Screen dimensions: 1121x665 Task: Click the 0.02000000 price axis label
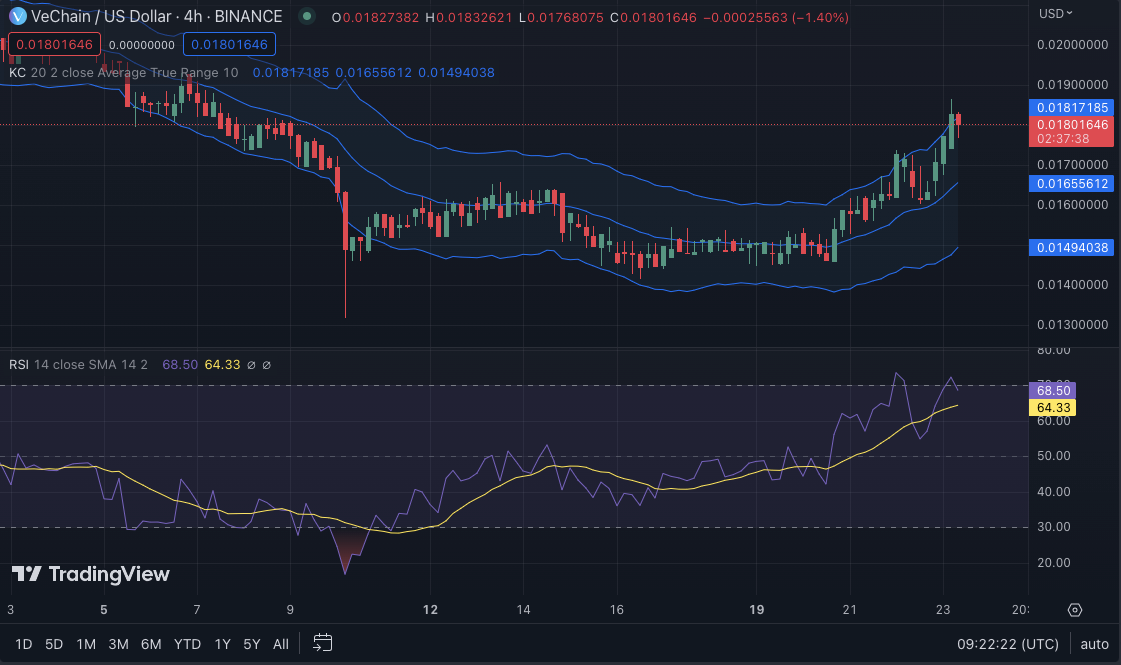(x=1072, y=44)
